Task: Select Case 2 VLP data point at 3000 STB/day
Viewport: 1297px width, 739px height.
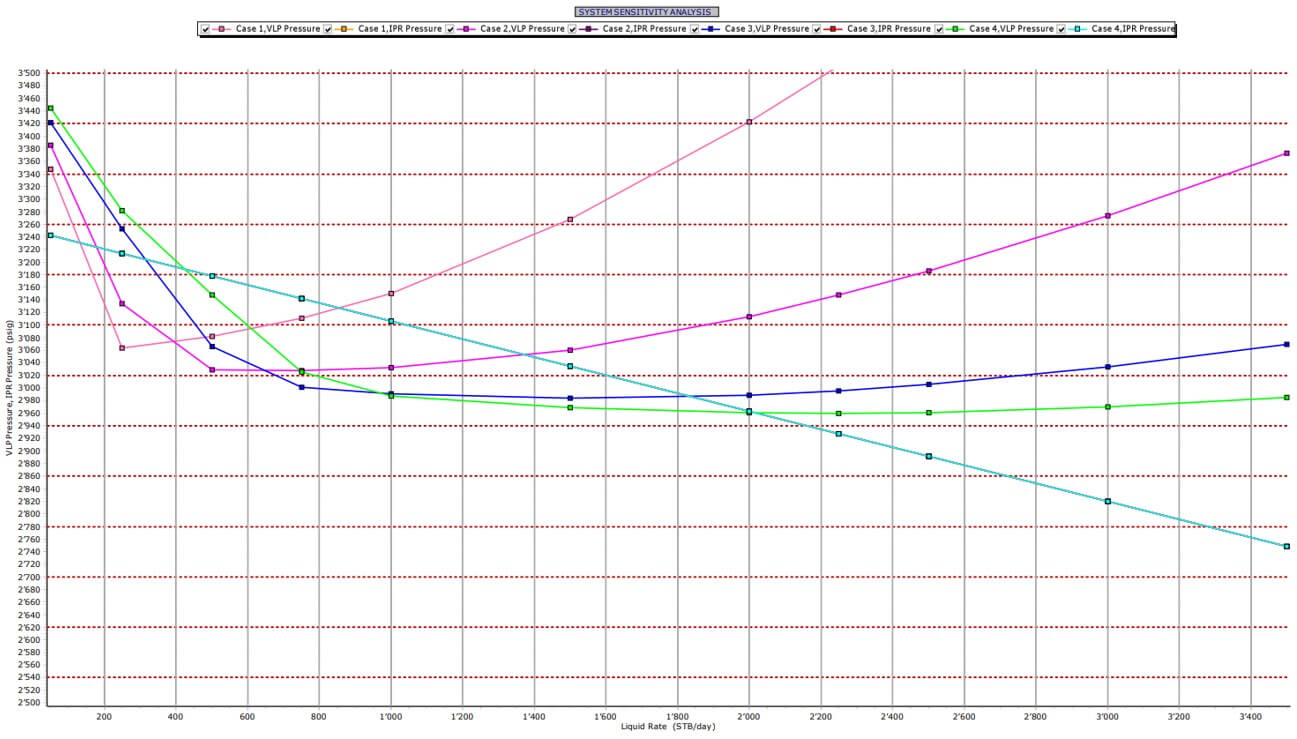Action: tap(1107, 216)
